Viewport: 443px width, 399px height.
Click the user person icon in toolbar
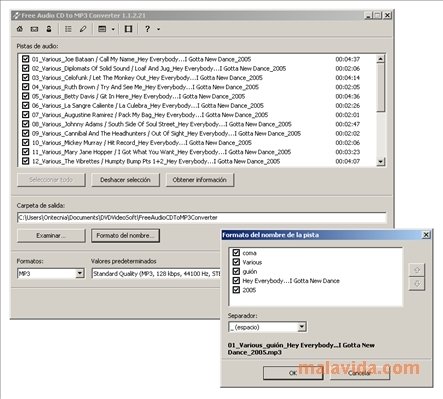[x=49, y=29]
